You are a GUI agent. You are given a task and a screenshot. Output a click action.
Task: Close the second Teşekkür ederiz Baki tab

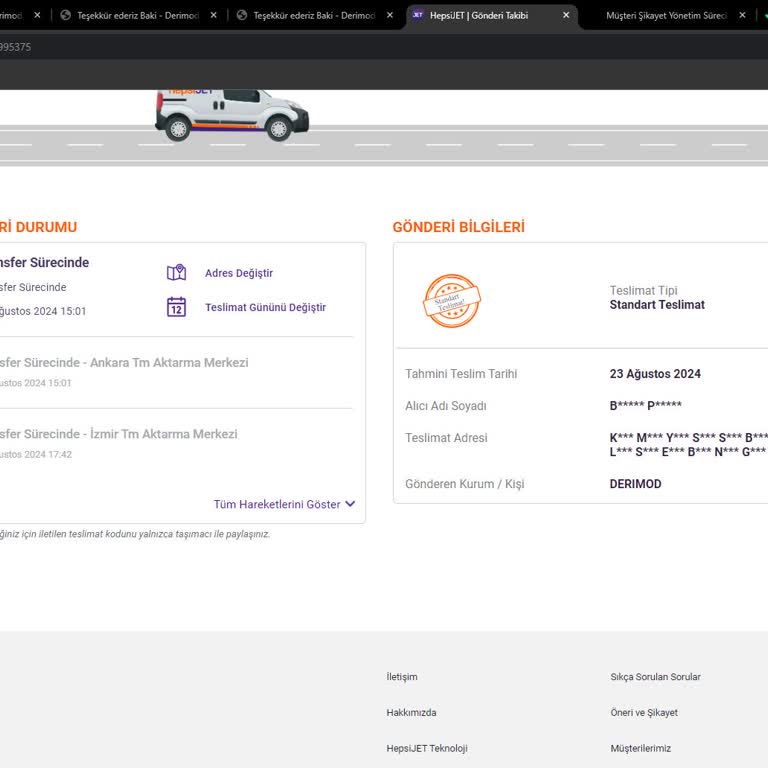click(x=390, y=15)
